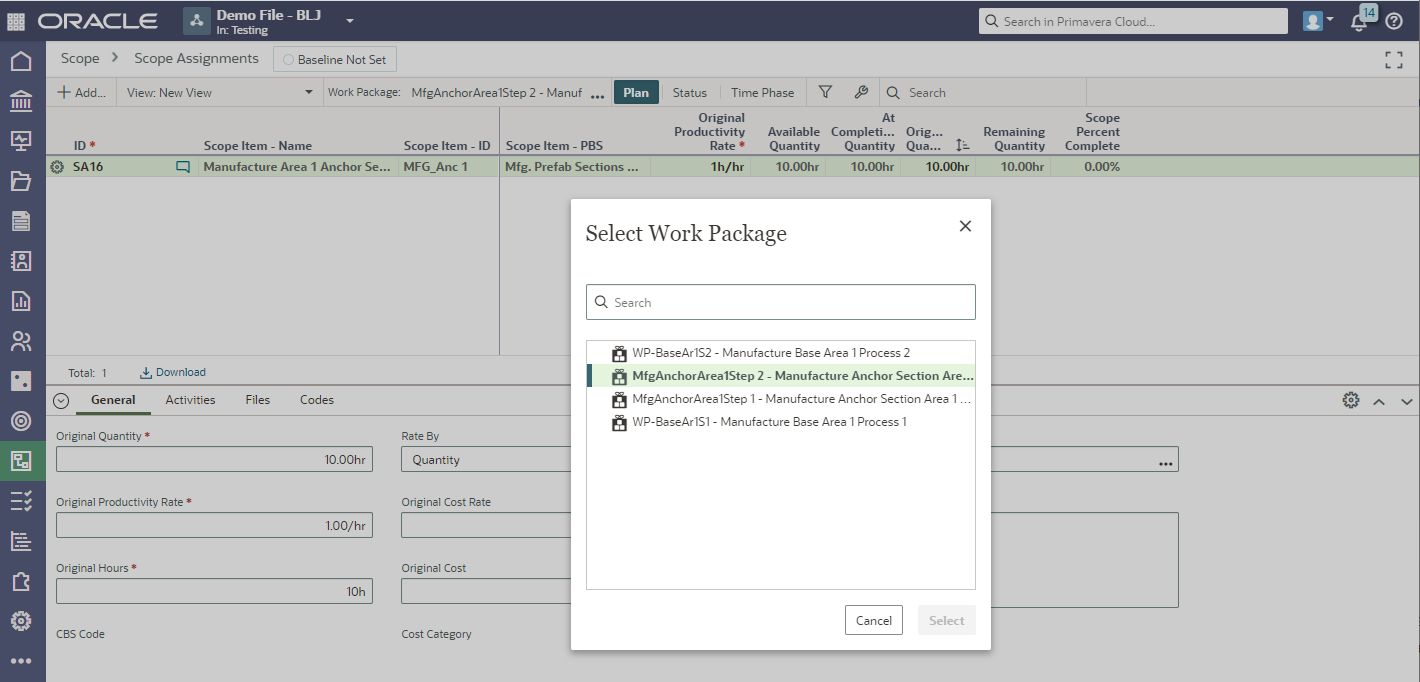The image size is (1420, 682).
Task: Open notifications bell icon
Action: tap(1360, 21)
